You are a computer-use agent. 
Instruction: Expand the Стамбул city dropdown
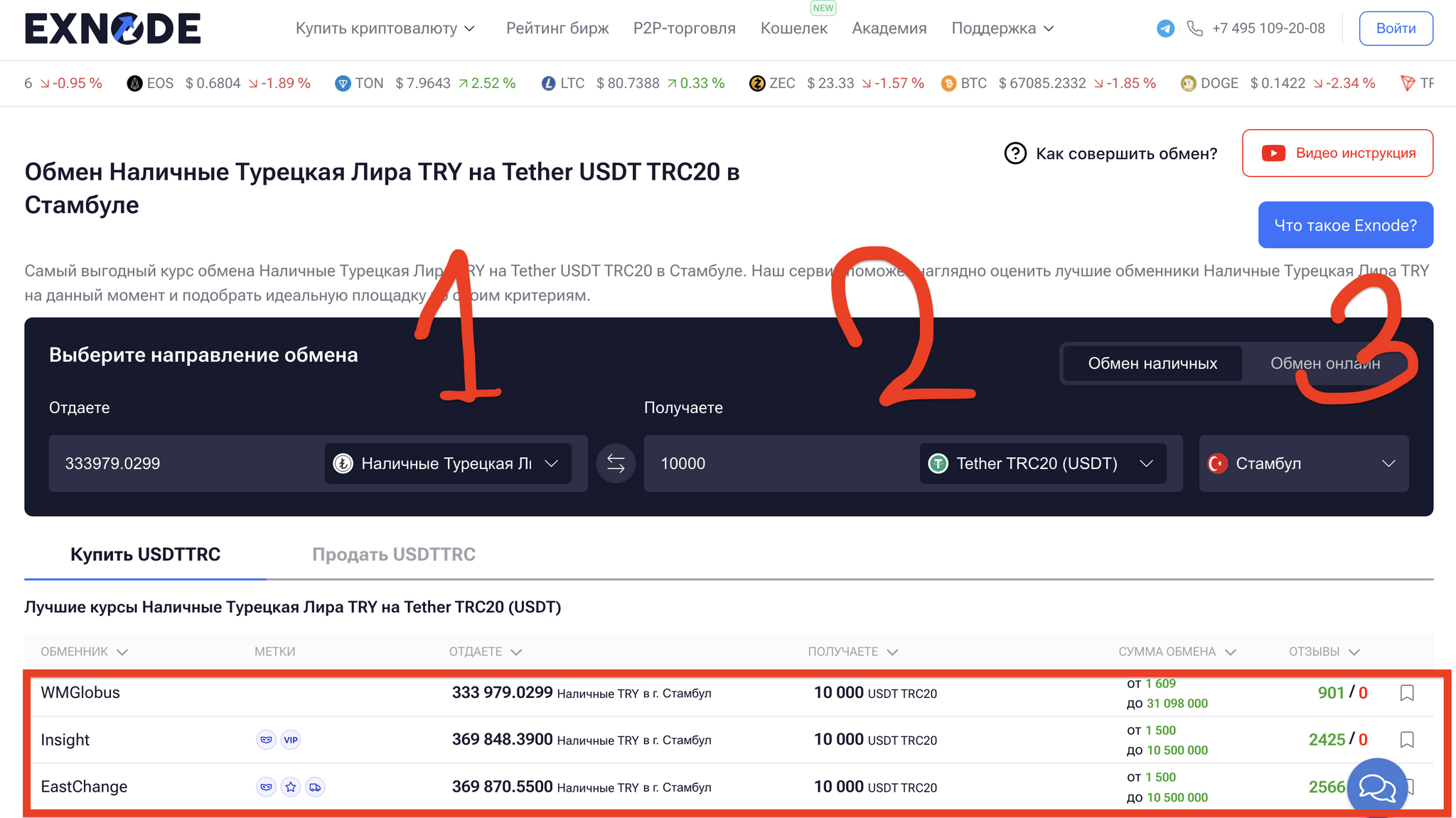[1303, 463]
